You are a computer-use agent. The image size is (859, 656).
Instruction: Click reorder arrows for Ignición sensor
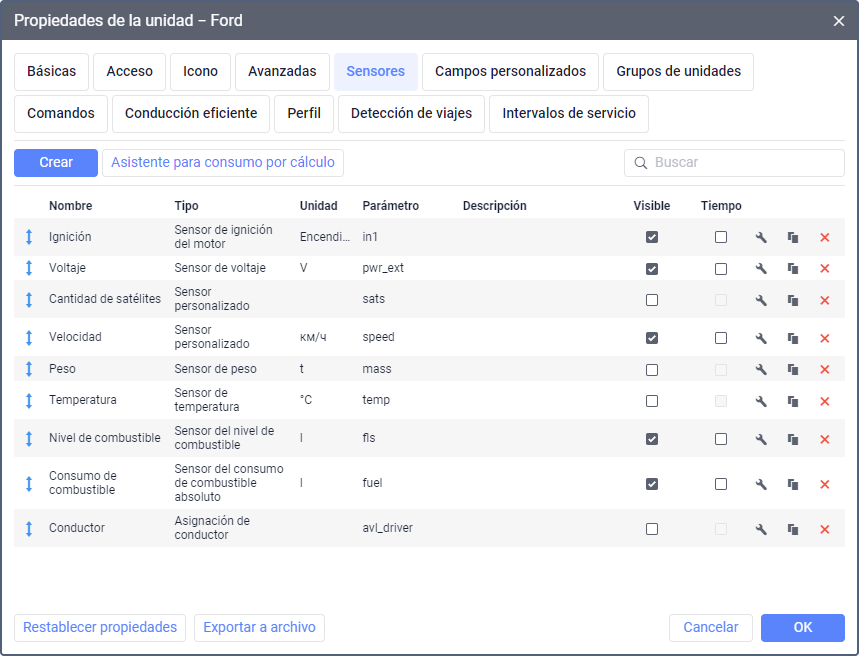point(29,237)
